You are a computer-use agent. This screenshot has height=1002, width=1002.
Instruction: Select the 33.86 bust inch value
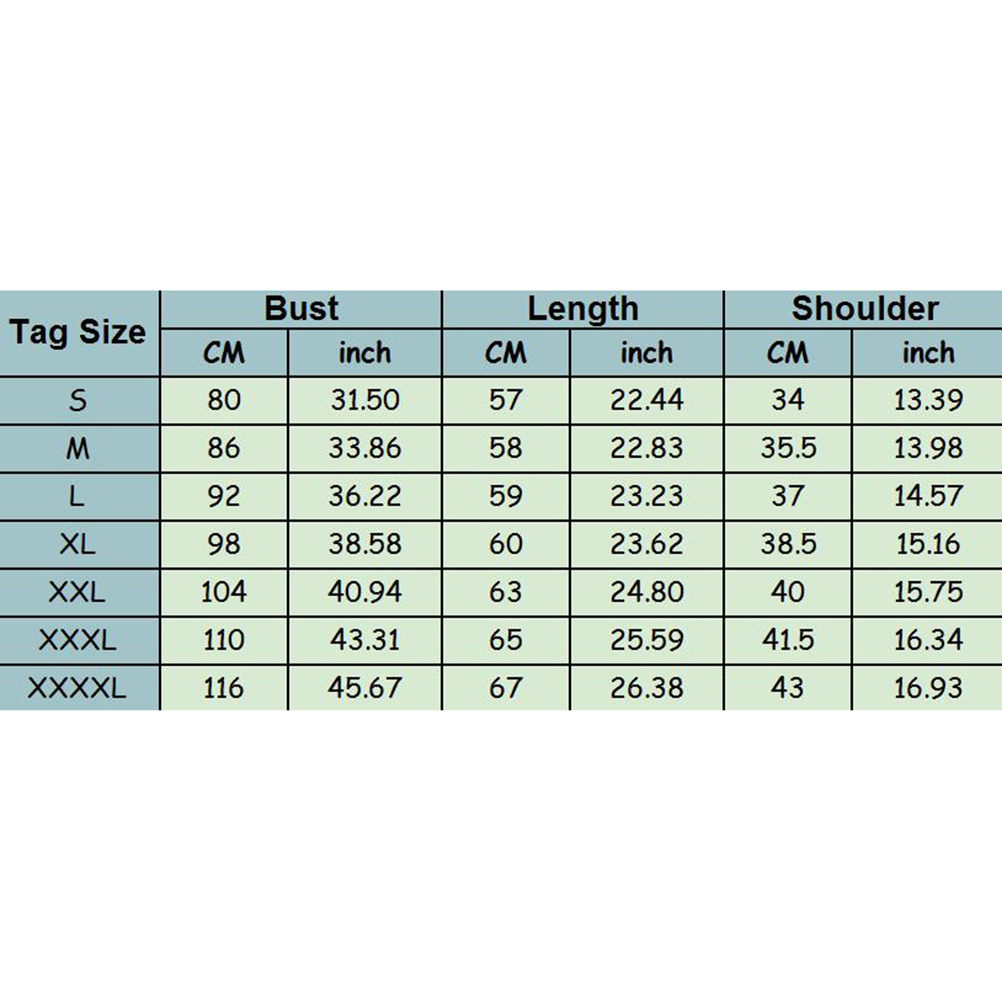point(365,448)
